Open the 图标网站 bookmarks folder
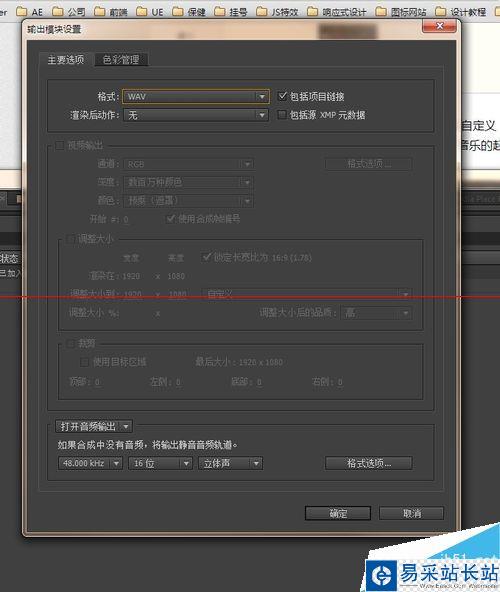Viewport: 500px width, 592px height. [x=401, y=12]
